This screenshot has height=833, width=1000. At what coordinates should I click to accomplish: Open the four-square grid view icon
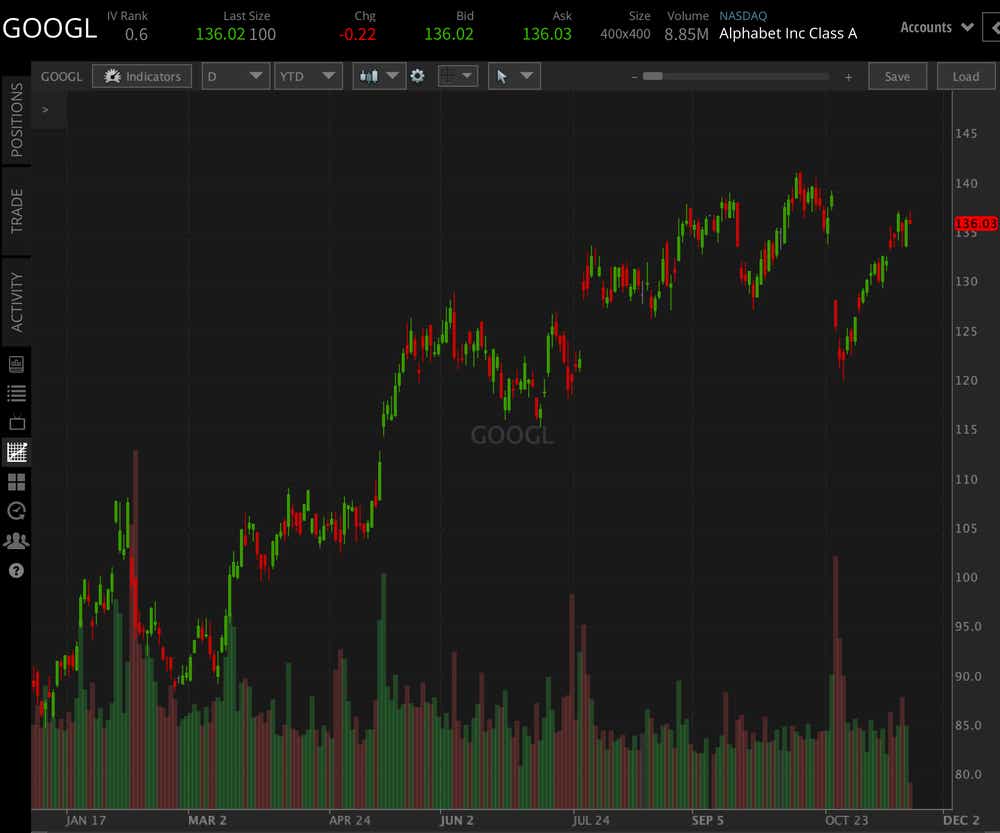click(x=17, y=482)
